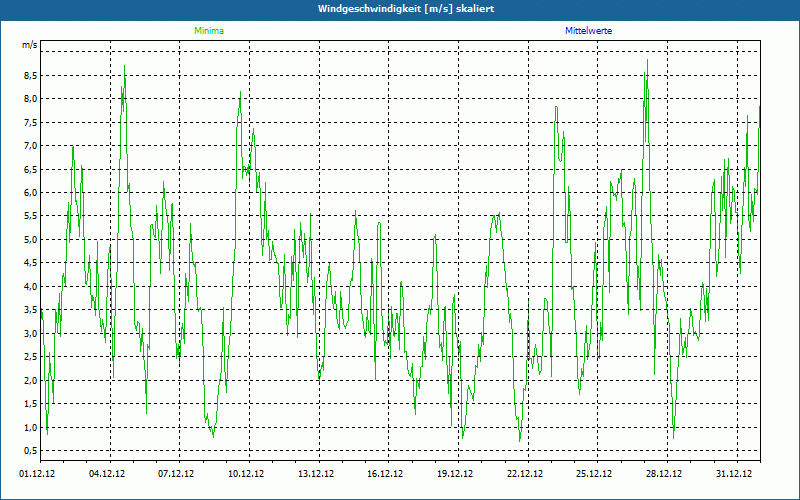Click the green Minima legend label

(209, 31)
